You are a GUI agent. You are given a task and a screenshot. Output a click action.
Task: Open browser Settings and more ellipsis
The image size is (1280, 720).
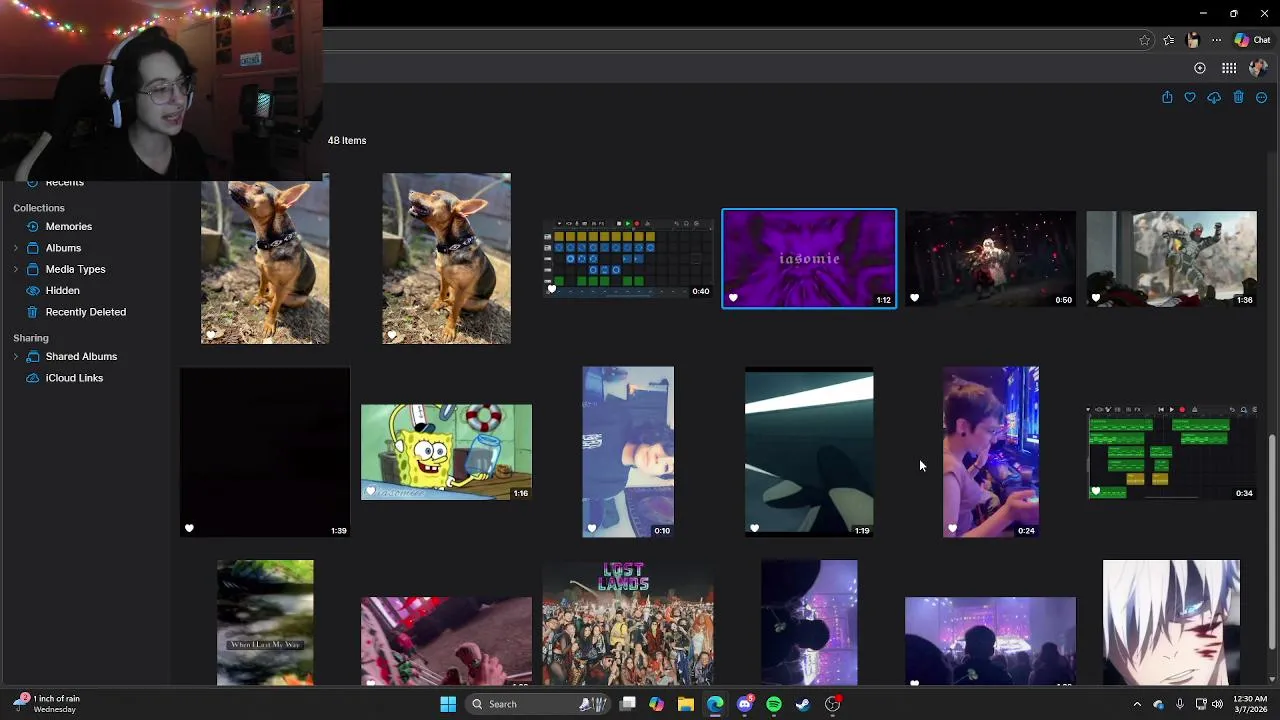coord(1216,40)
